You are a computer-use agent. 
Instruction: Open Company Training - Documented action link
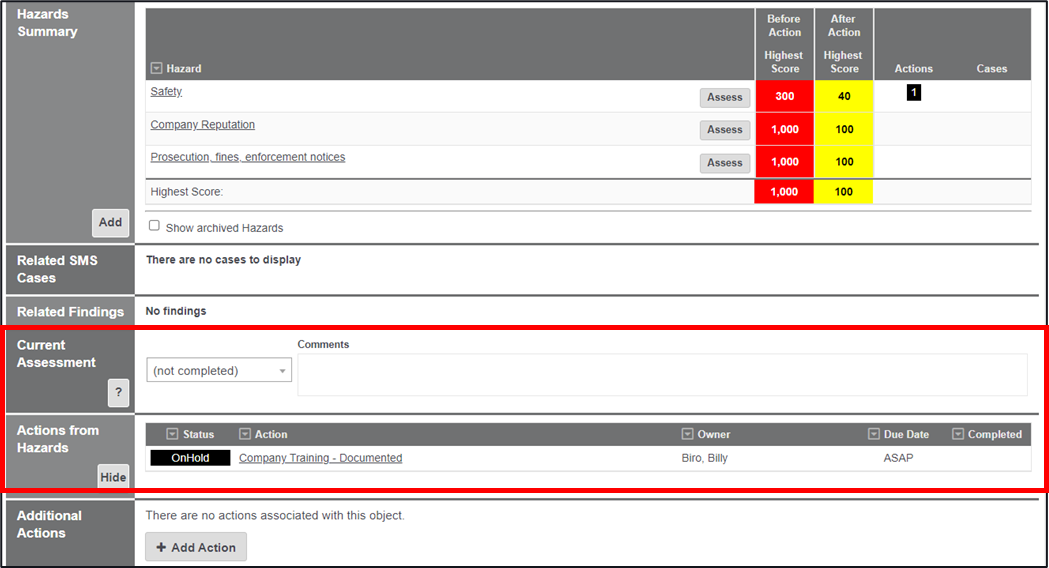(320, 458)
